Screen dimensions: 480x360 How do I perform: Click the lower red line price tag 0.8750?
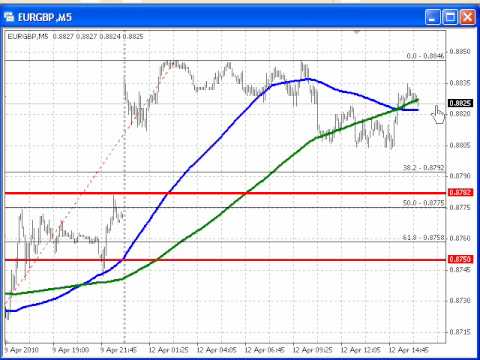pyautogui.click(x=460, y=259)
